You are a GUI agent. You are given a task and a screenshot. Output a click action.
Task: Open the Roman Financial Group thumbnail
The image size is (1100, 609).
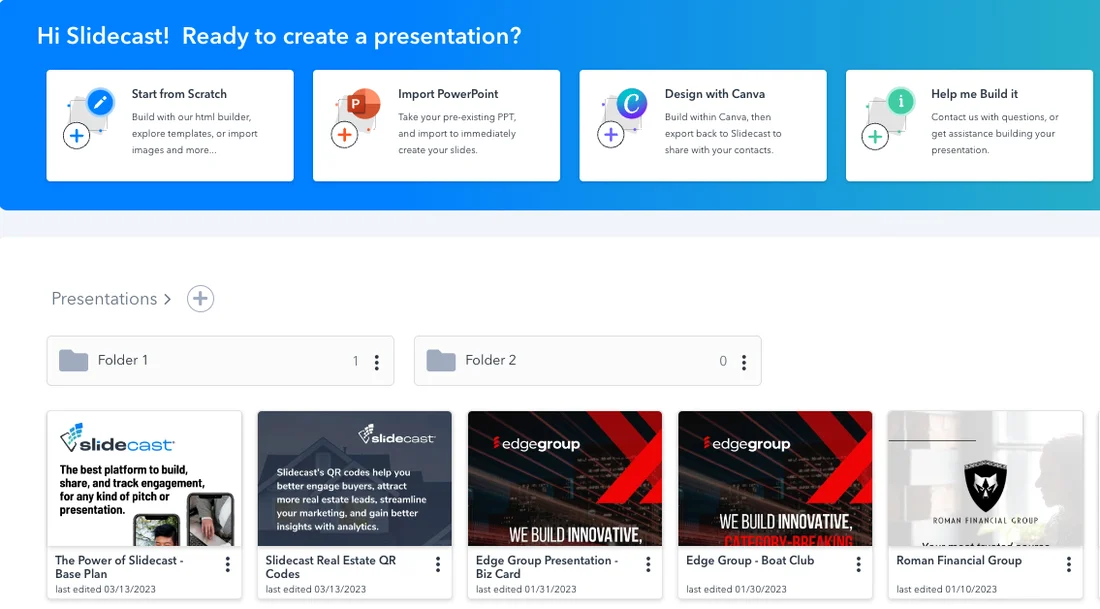pos(985,478)
